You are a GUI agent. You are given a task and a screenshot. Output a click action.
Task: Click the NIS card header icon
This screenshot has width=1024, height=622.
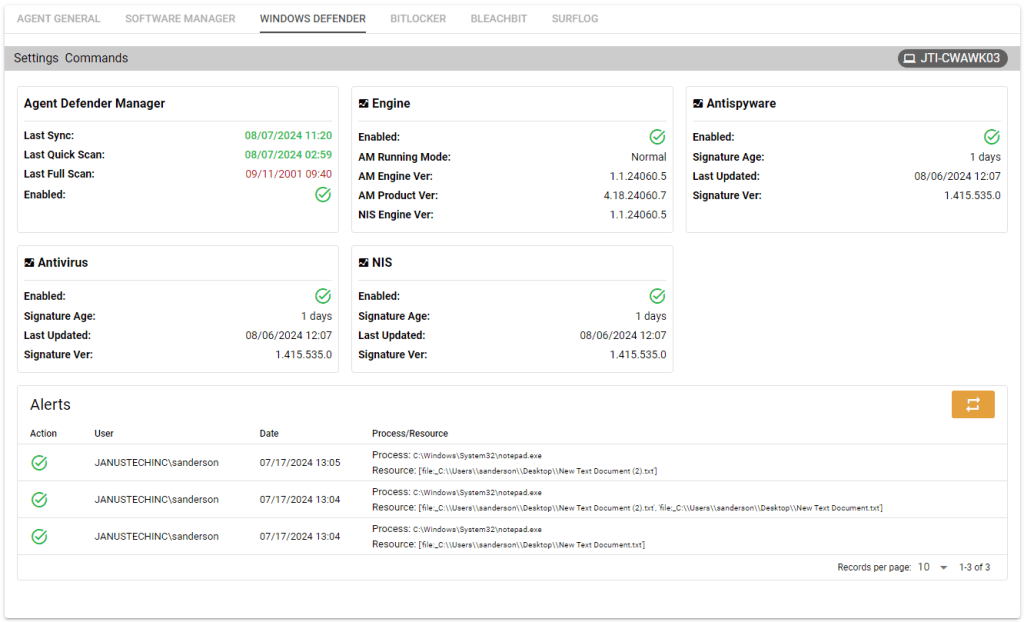point(364,263)
